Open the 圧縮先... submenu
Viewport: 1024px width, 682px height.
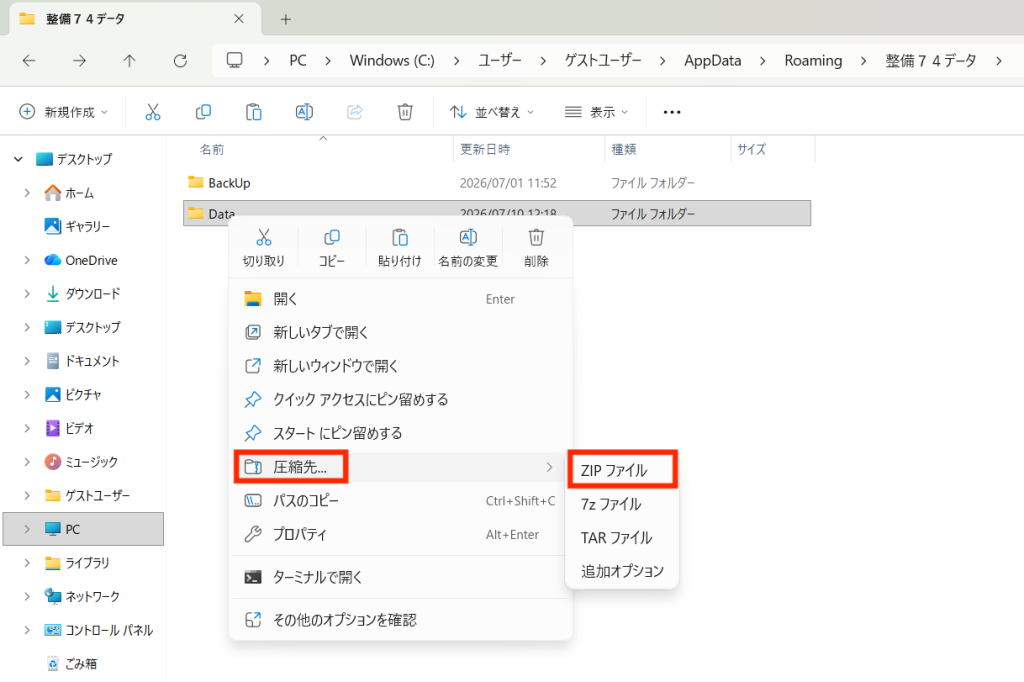(400, 467)
